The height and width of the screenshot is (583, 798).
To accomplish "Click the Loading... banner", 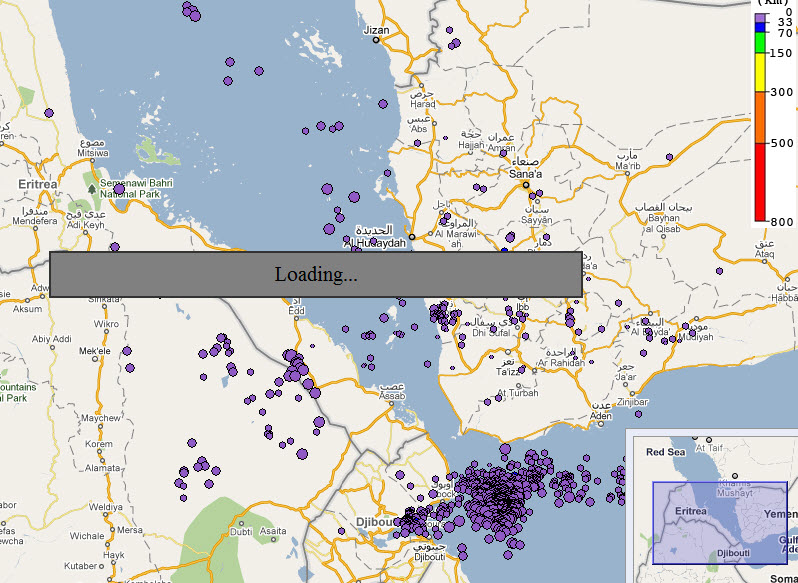I will coord(316,274).
